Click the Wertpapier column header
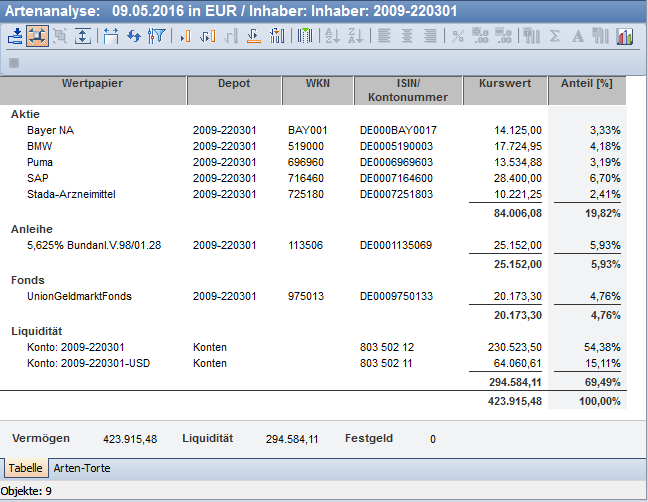 (x=92, y=84)
